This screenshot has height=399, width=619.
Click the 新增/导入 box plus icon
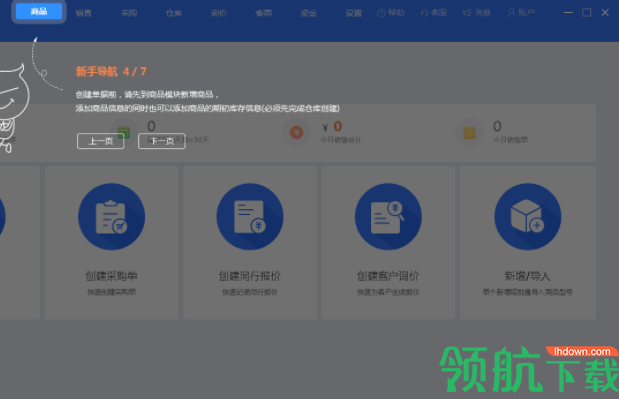(x=528, y=217)
